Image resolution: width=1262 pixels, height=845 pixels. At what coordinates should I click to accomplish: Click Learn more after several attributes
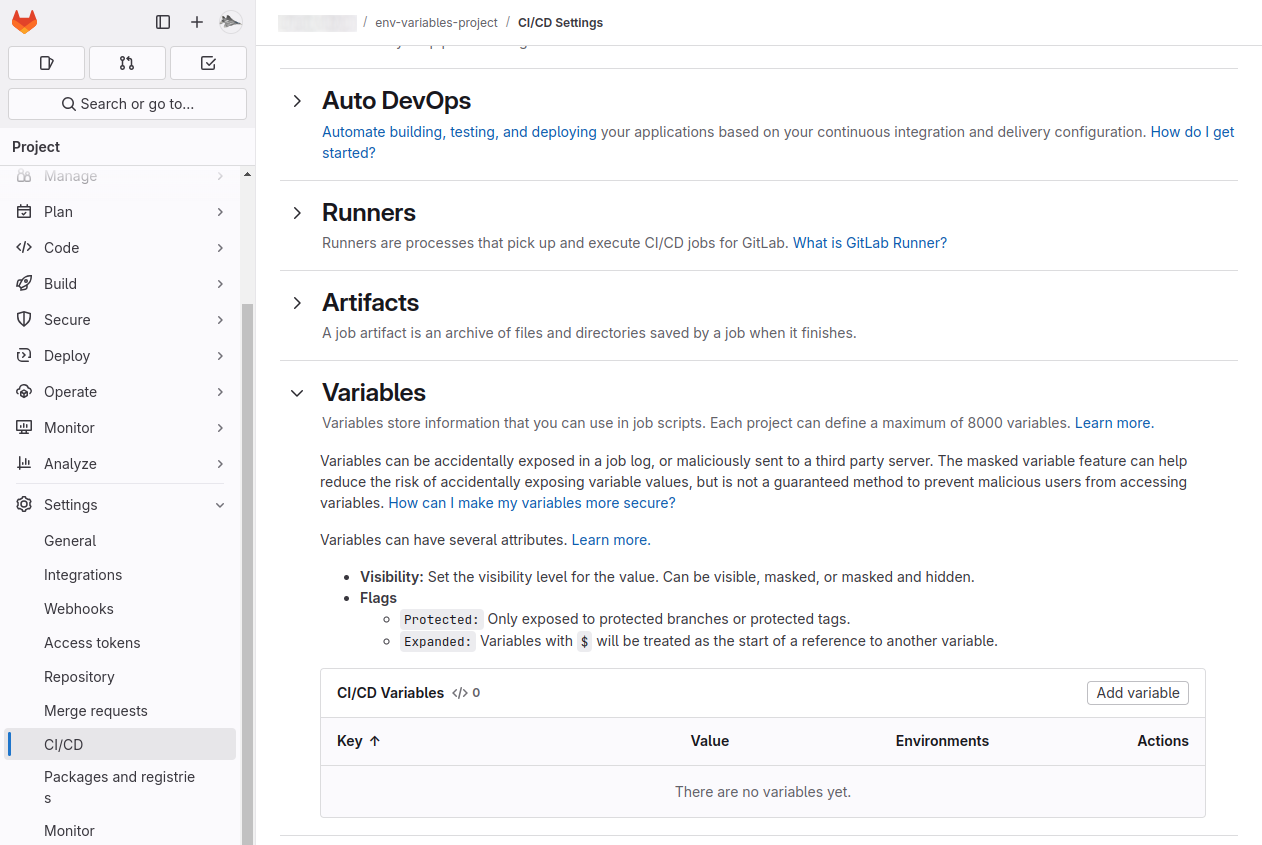pyautogui.click(x=609, y=540)
